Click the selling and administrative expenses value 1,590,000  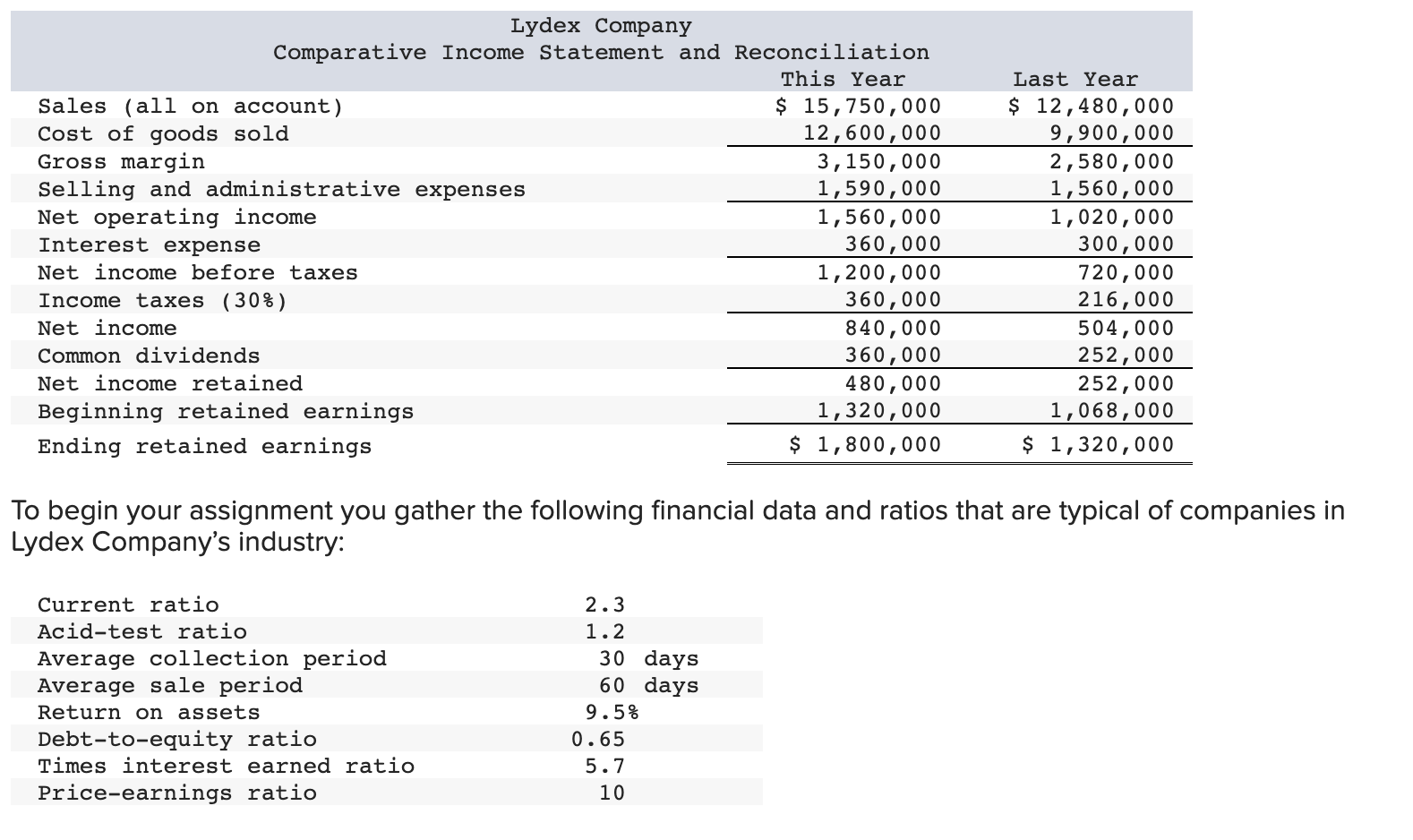(879, 188)
